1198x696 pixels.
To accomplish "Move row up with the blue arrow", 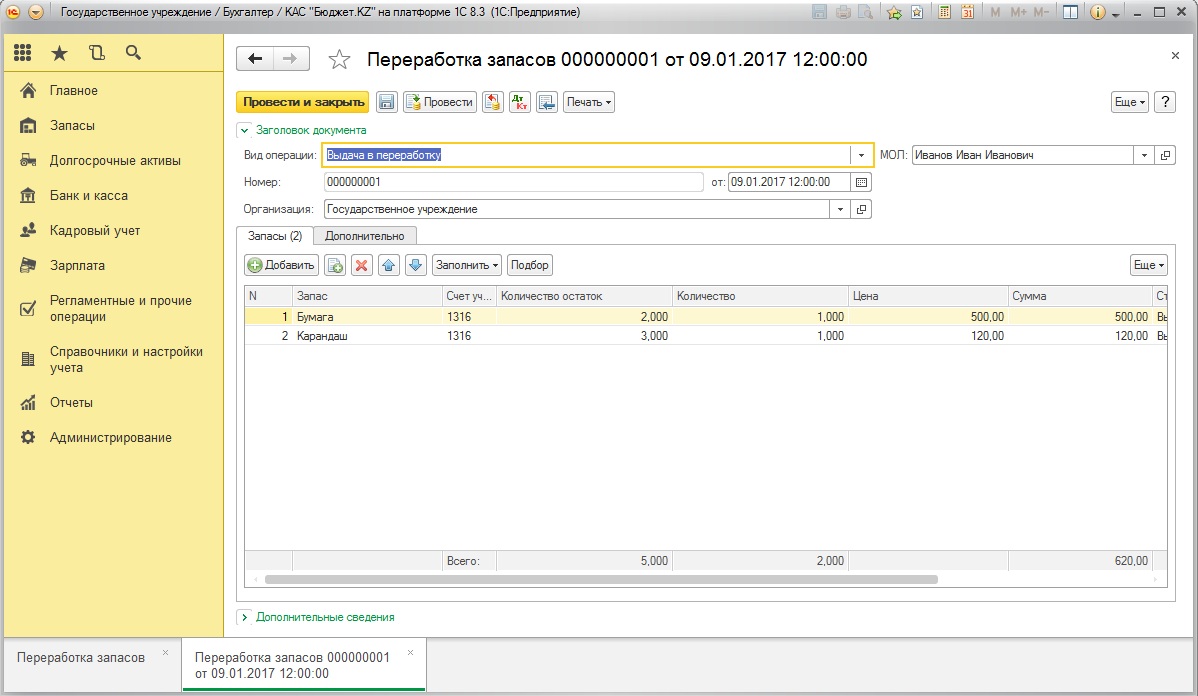I will (x=389, y=265).
